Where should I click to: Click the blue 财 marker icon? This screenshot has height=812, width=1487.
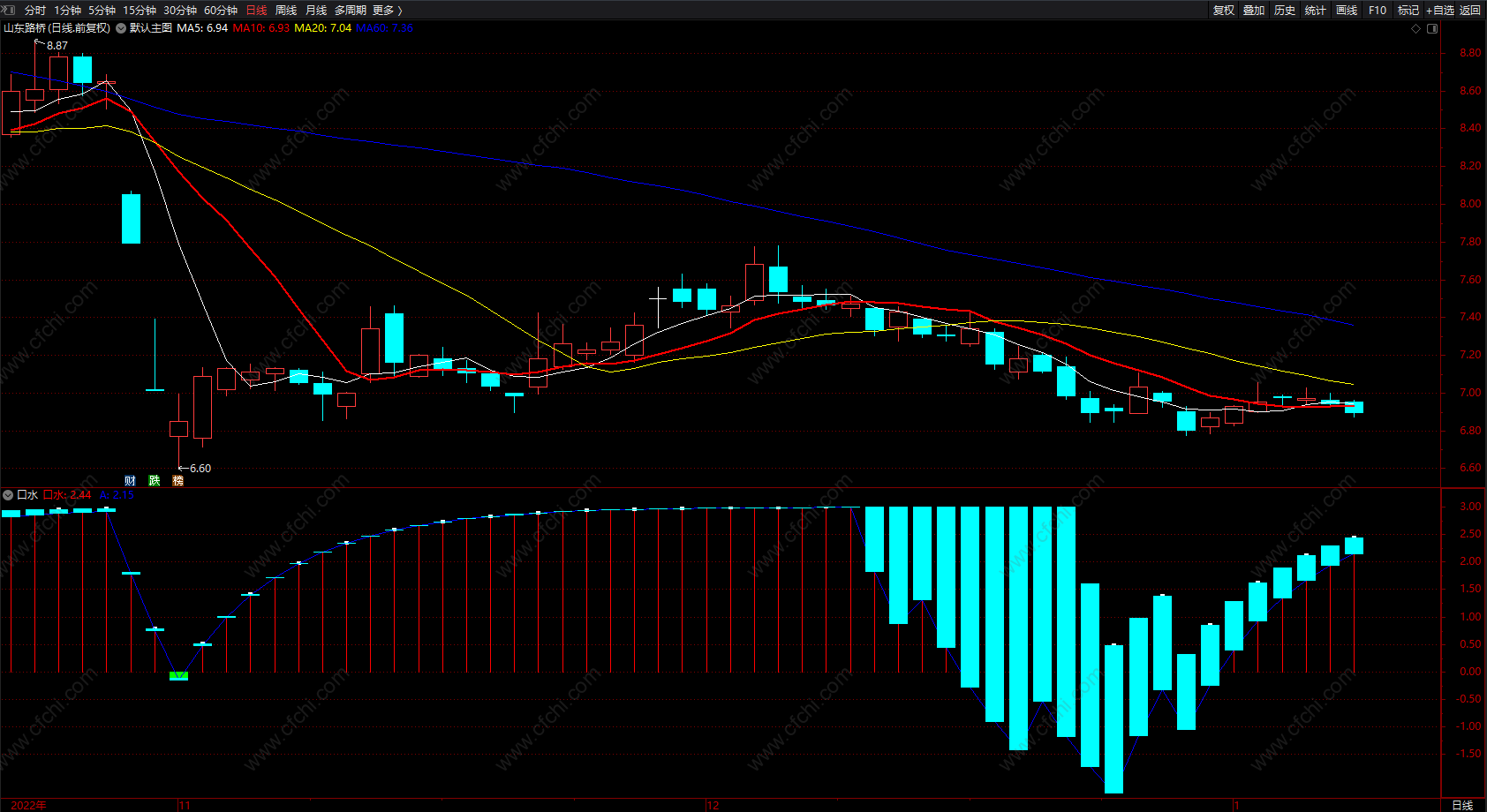pyautogui.click(x=130, y=480)
